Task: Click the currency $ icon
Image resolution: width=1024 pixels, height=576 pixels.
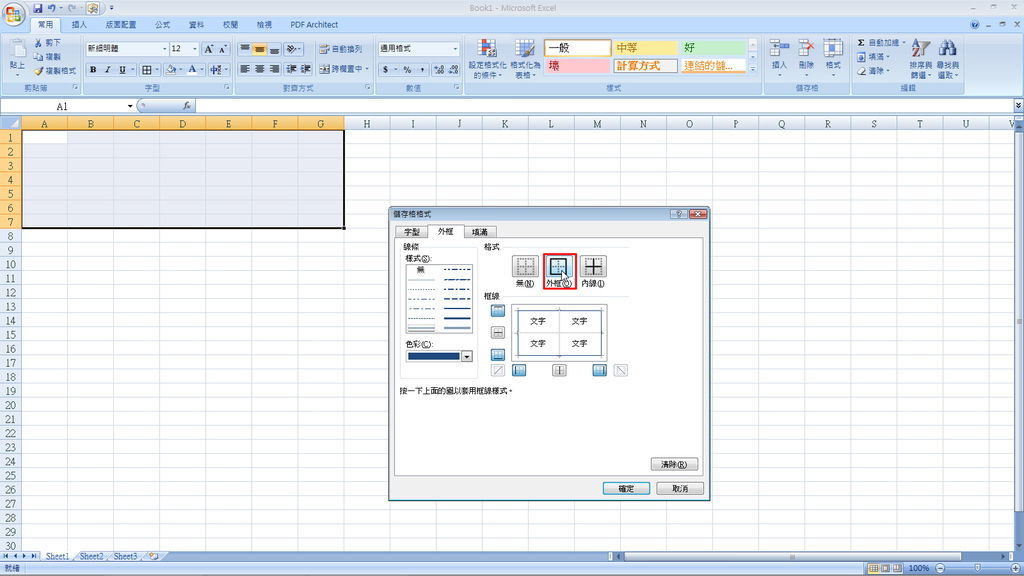Action: [x=386, y=69]
